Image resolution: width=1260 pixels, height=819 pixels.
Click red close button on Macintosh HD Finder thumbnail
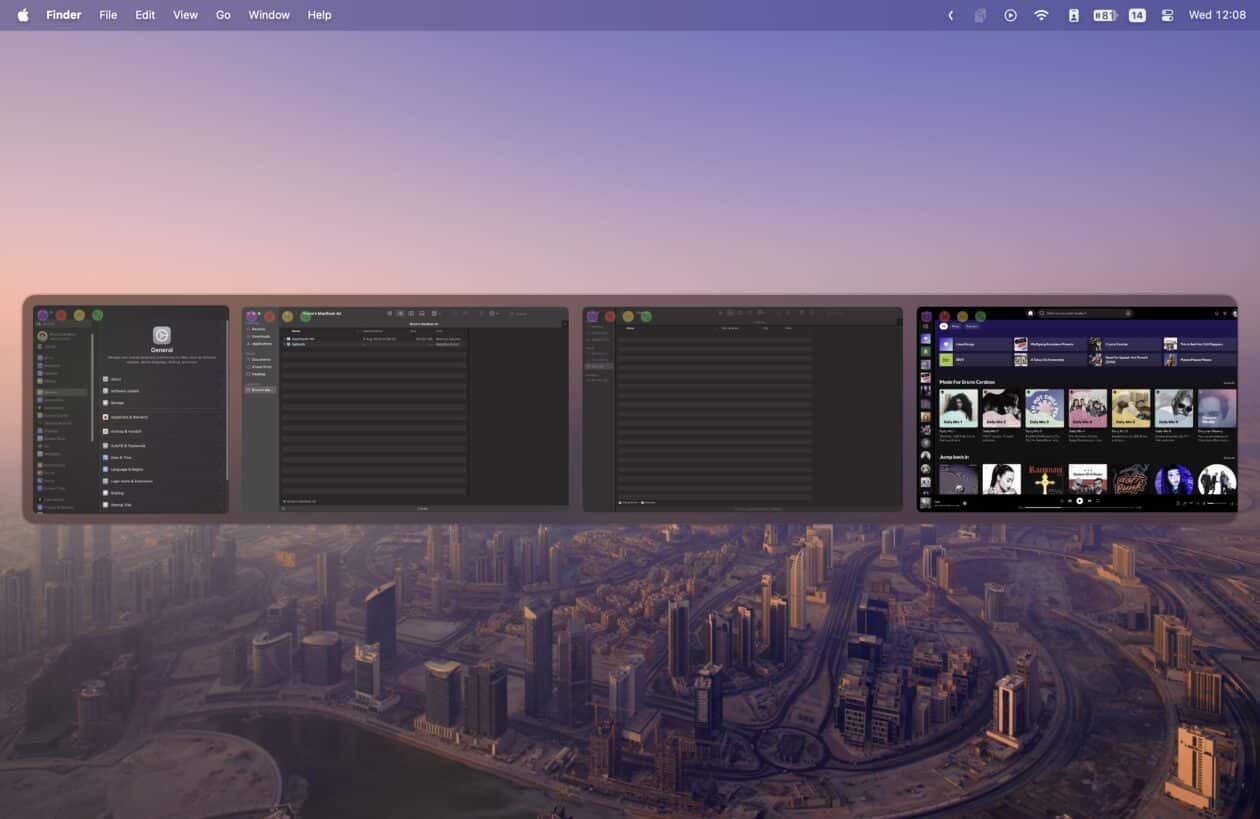tap(270, 316)
